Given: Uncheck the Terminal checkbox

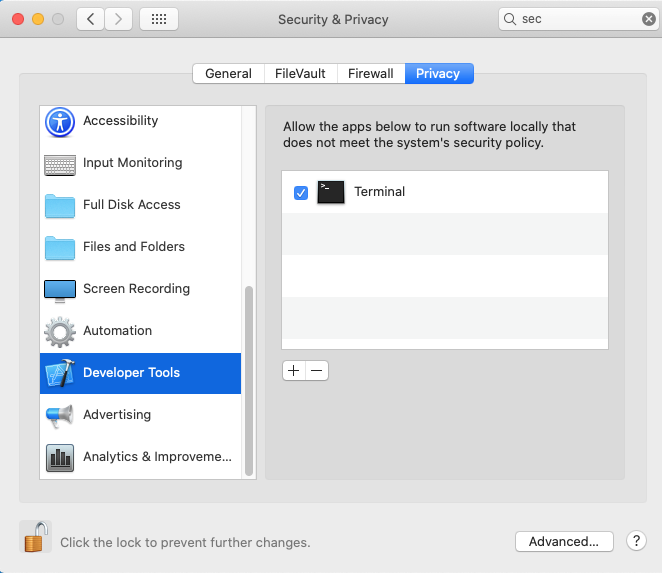Looking at the screenshot, I should 301,193.
